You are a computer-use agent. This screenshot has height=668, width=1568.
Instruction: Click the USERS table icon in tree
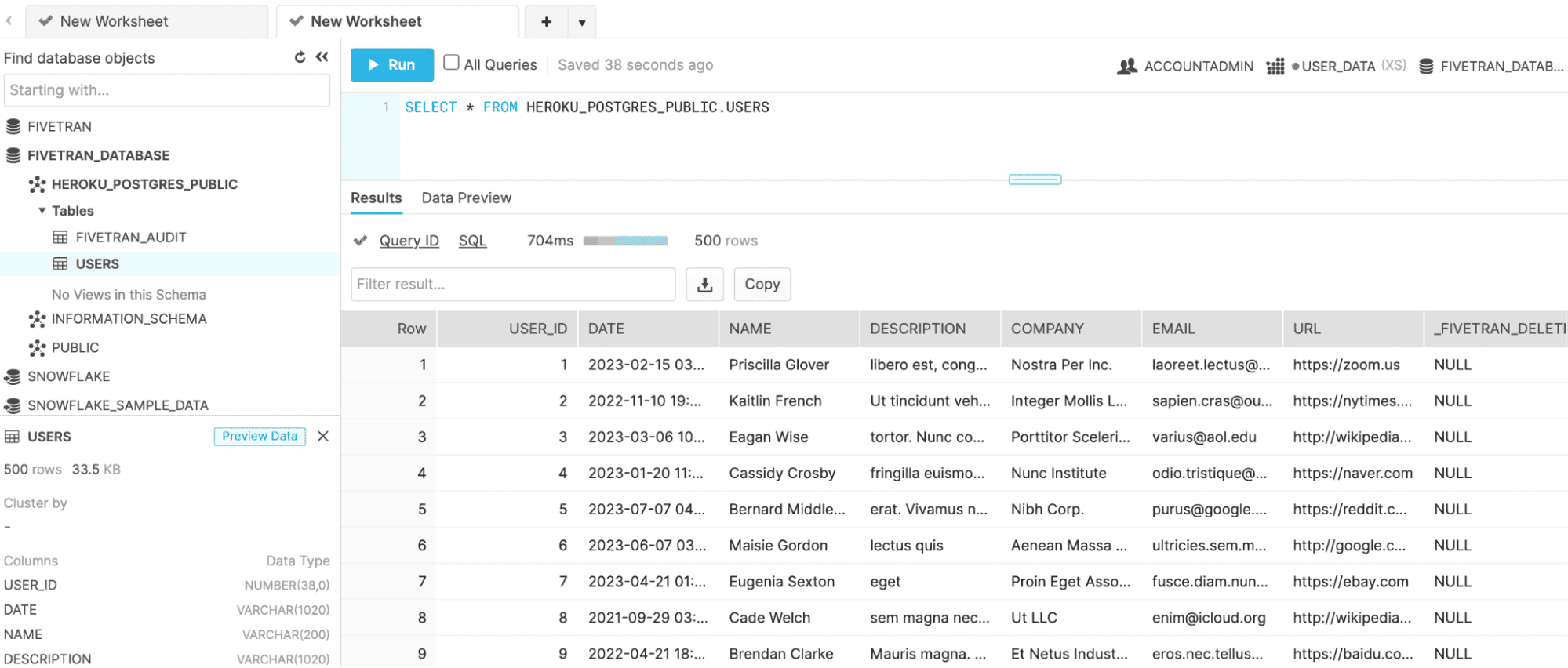pyautogui.click(x=60, y=264)
